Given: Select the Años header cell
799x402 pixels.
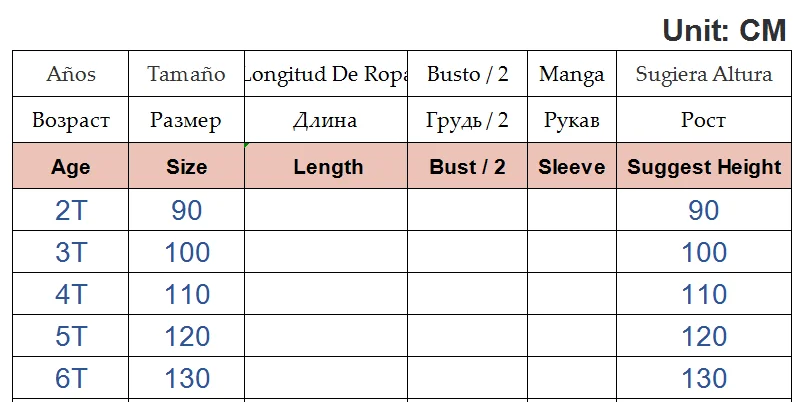Looking at the screenshot, I should point(71,74).
